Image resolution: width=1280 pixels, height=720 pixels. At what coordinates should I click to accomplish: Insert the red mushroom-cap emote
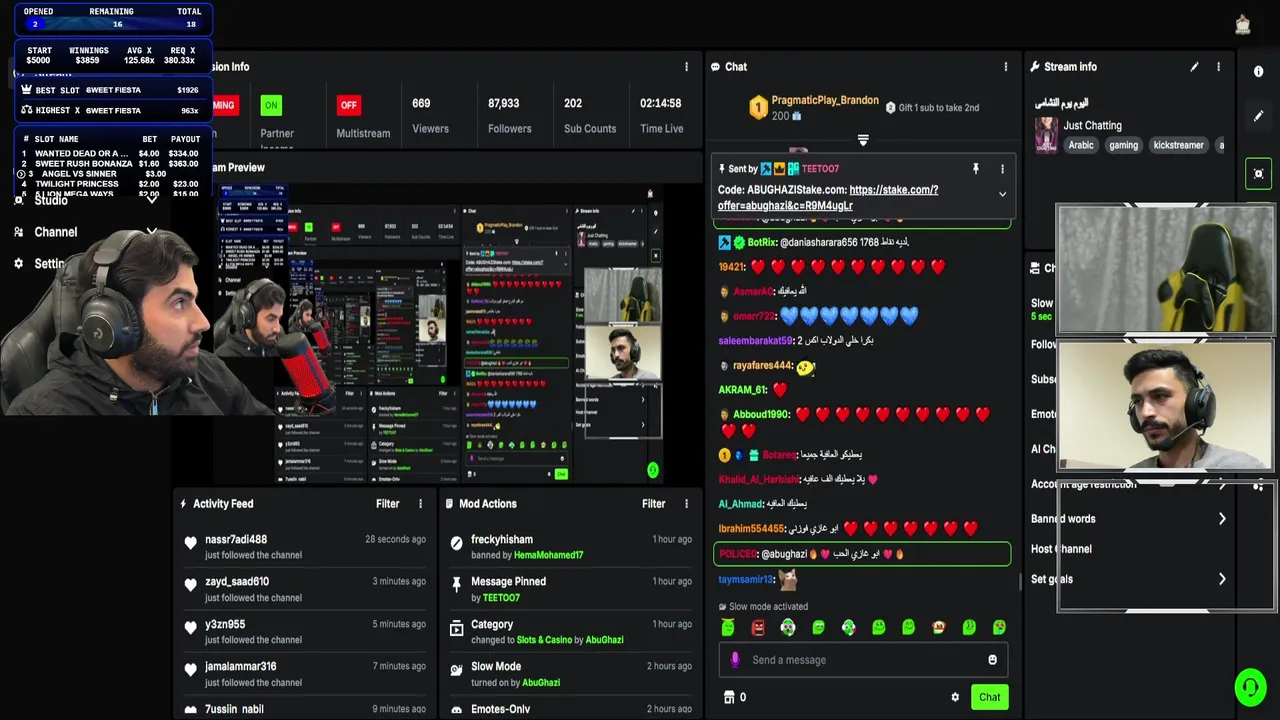click(x=938, y=627)
